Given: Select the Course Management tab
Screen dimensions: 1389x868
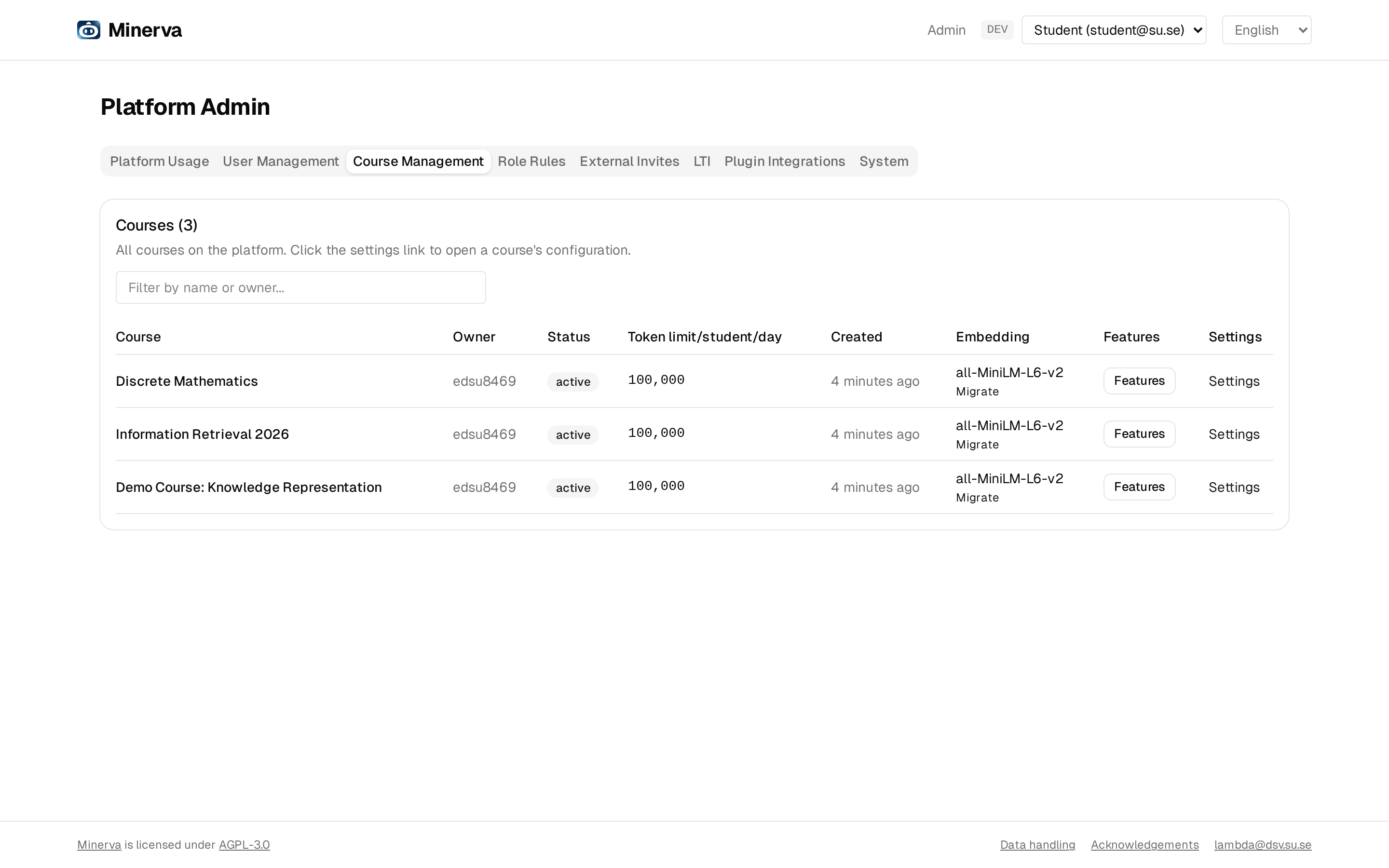Looking at the screenshot, I should 419,162.
